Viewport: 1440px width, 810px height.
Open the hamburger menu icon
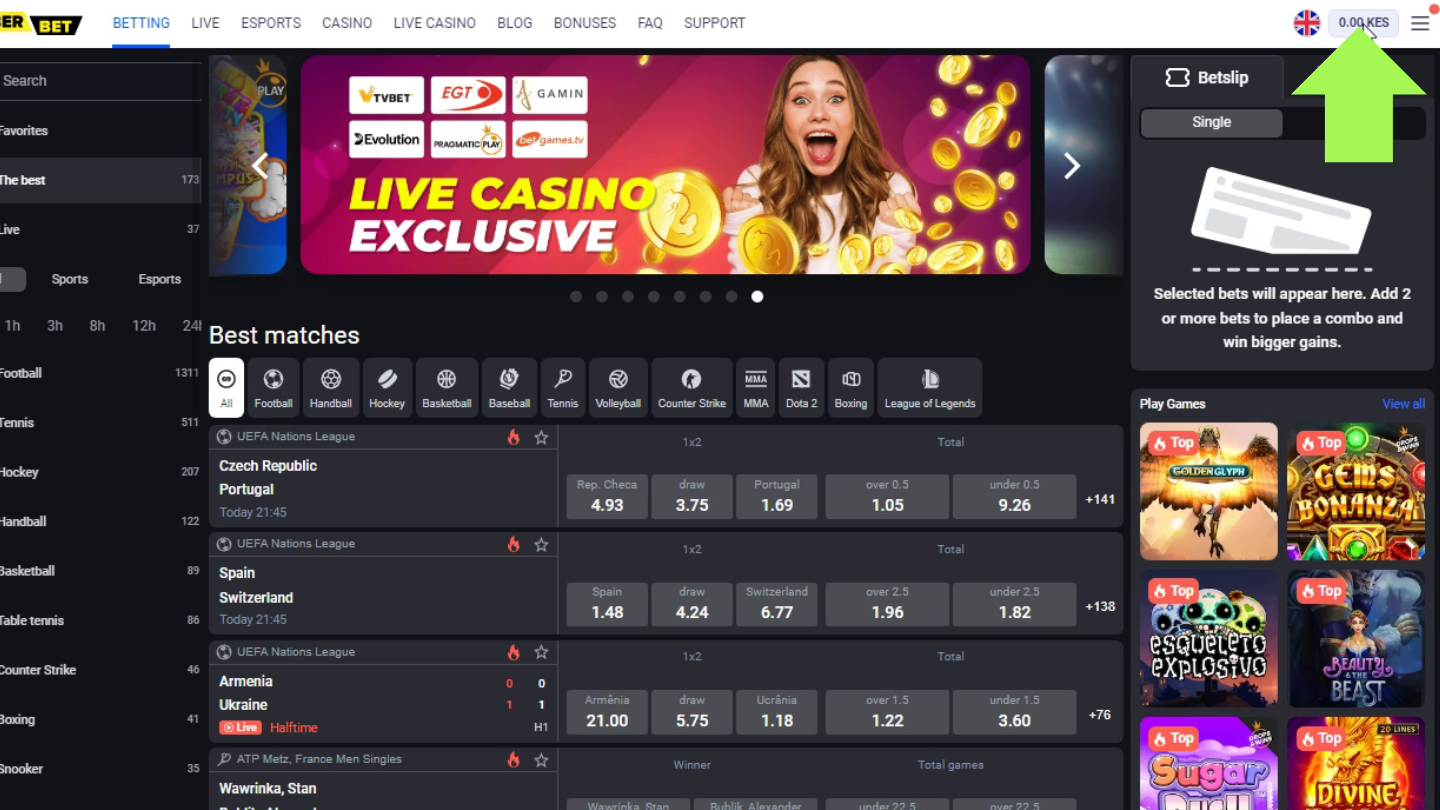1420,23
